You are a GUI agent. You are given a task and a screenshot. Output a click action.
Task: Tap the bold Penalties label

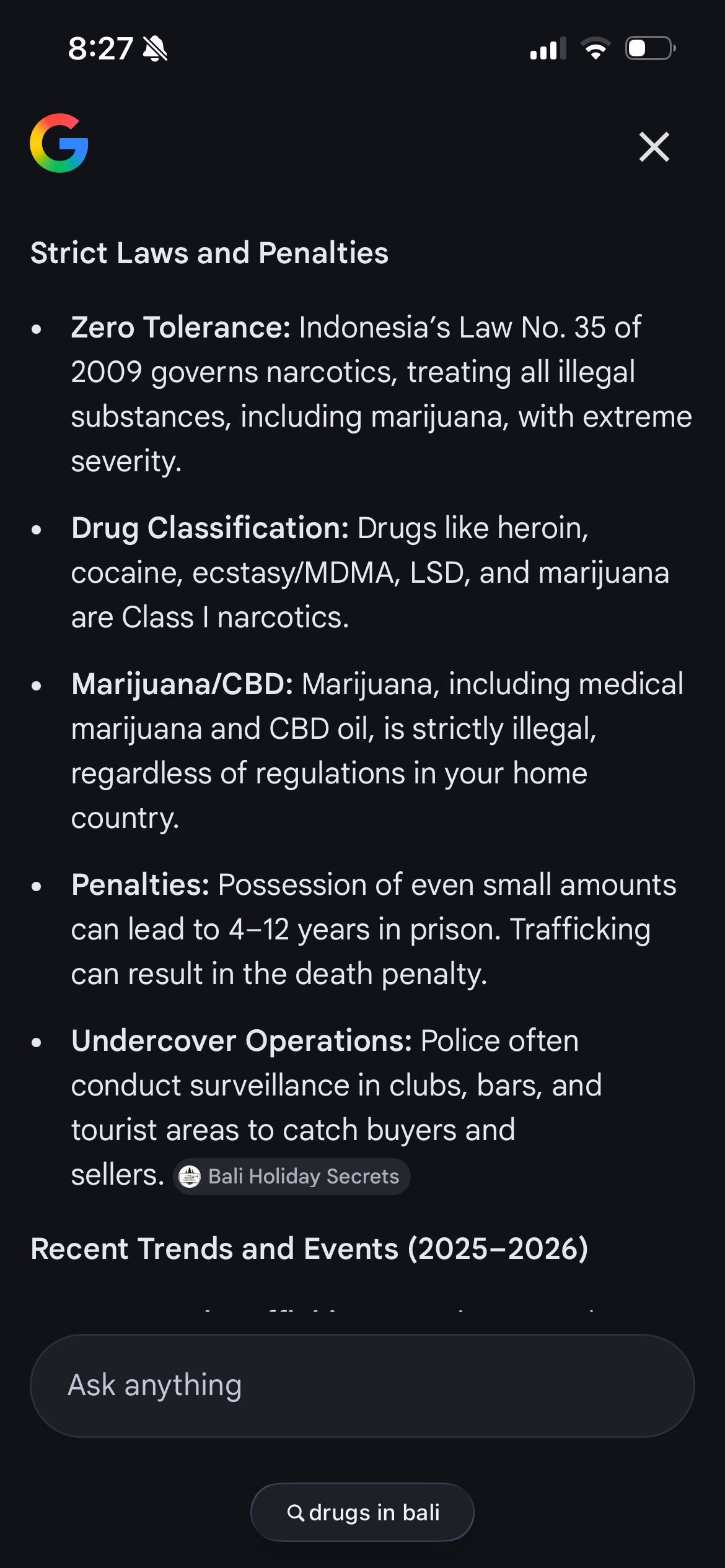coord(141,884)
